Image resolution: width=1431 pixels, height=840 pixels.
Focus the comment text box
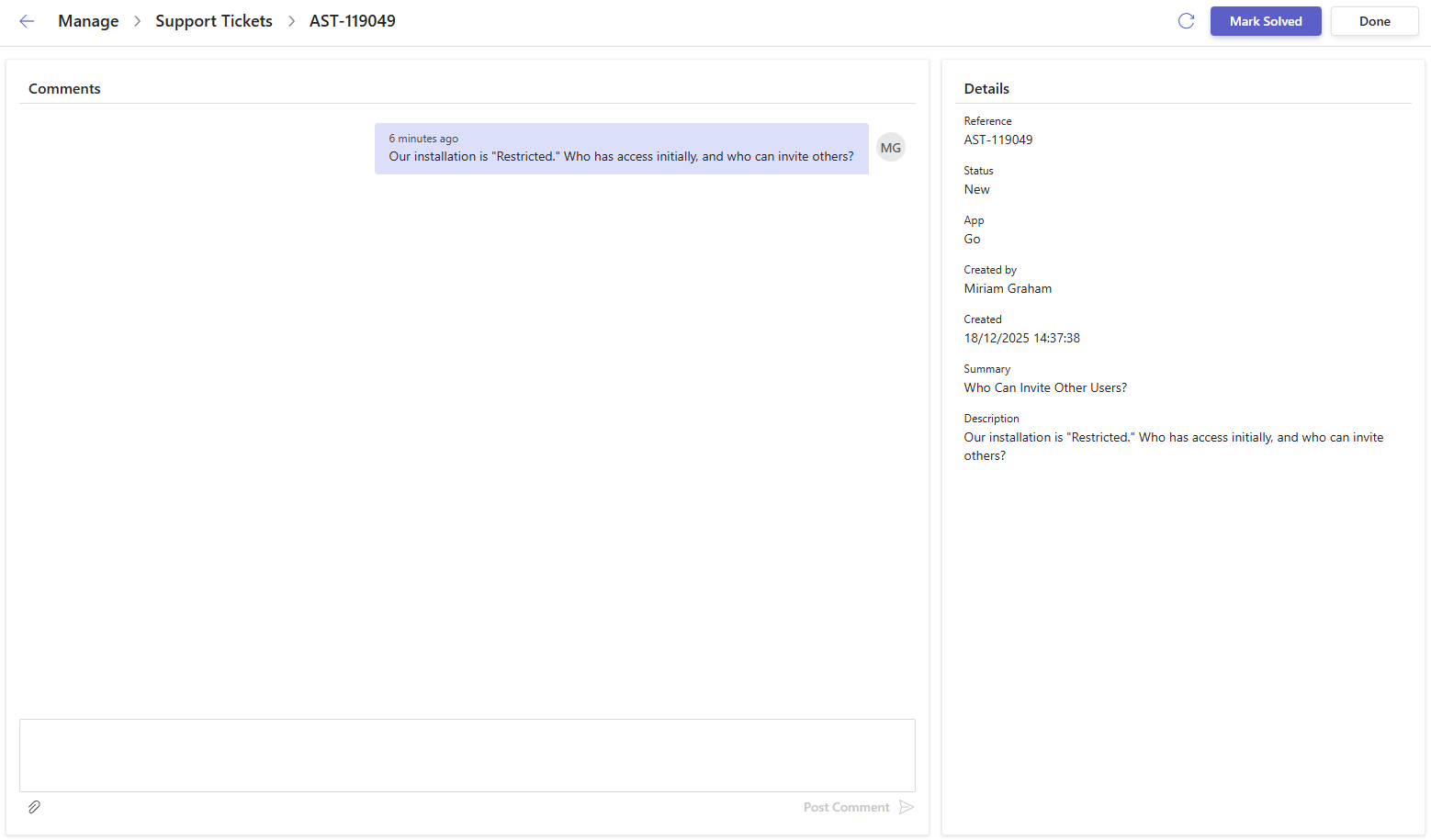[x=467, y=755]
